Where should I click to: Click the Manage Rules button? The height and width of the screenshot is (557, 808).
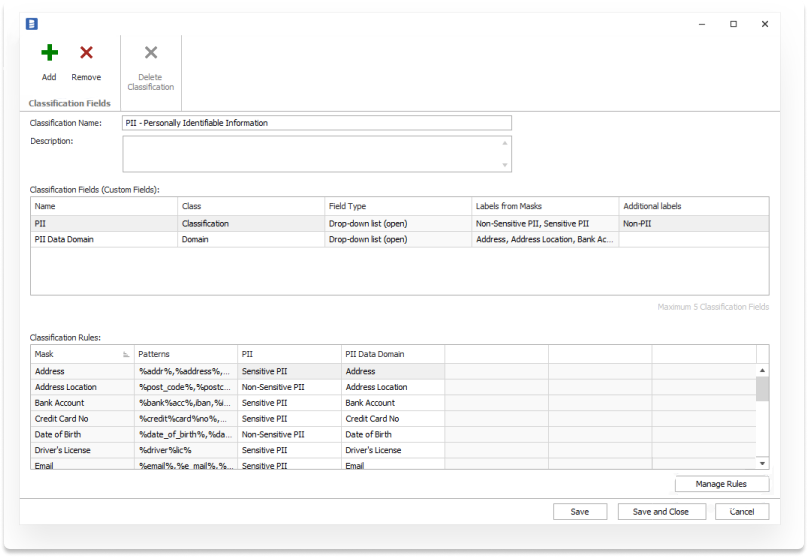coord(723,484)
